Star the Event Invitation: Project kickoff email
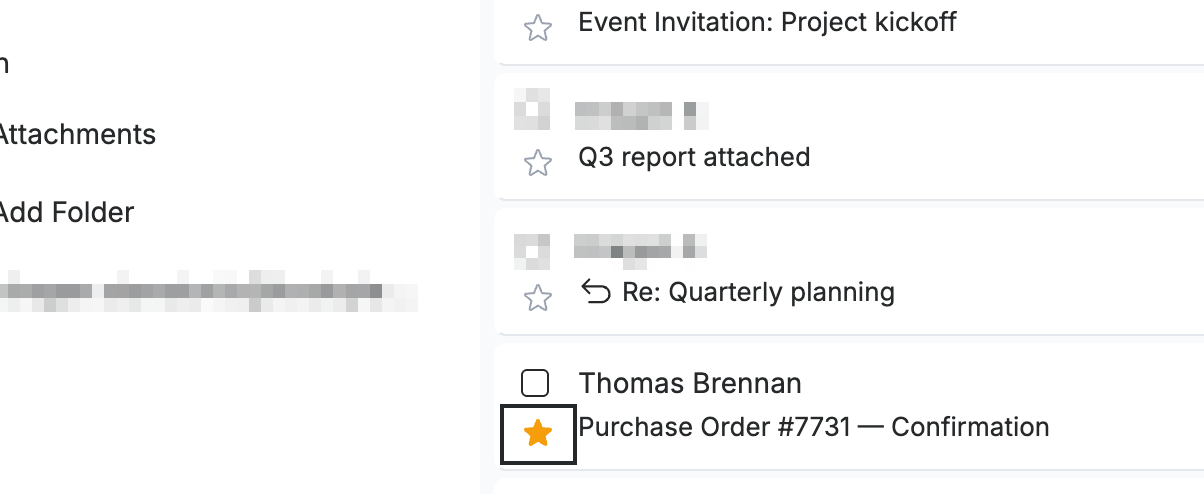The image size is (1204, 494). (x=538, y=28)
